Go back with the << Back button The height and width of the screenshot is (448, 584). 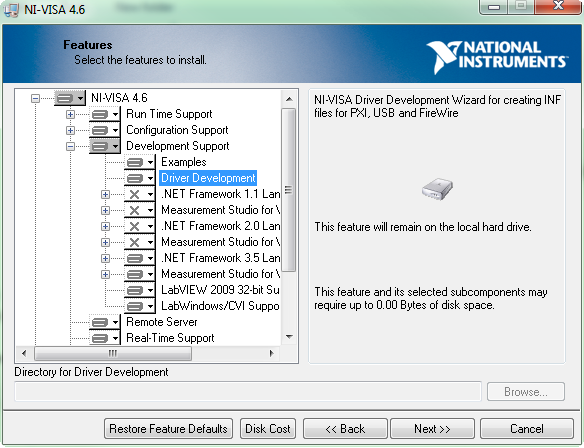pyautogui.click(x=345, y=429)
